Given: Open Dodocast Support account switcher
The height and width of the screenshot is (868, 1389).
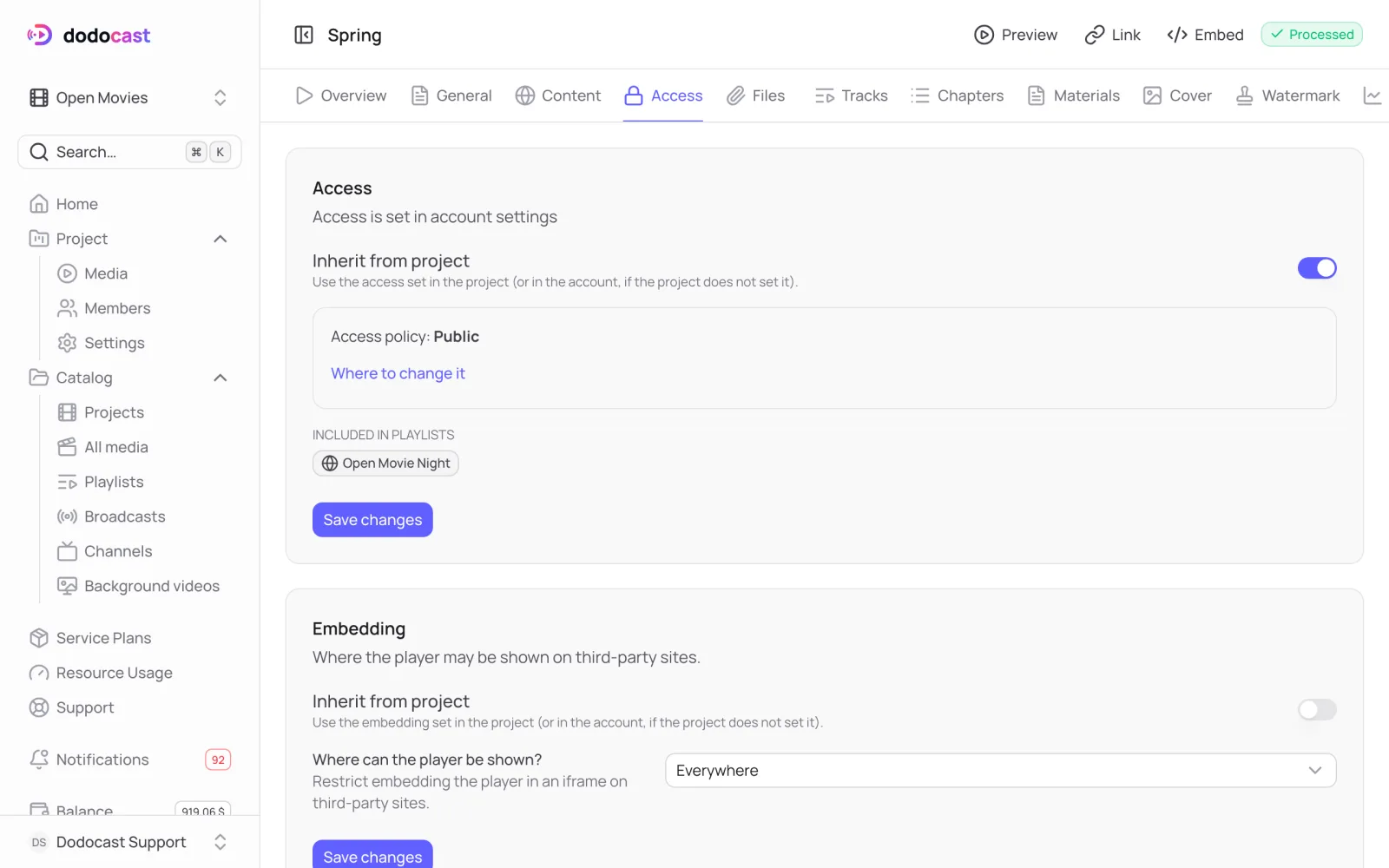Looking at the screenshot, I should [130, 842].
